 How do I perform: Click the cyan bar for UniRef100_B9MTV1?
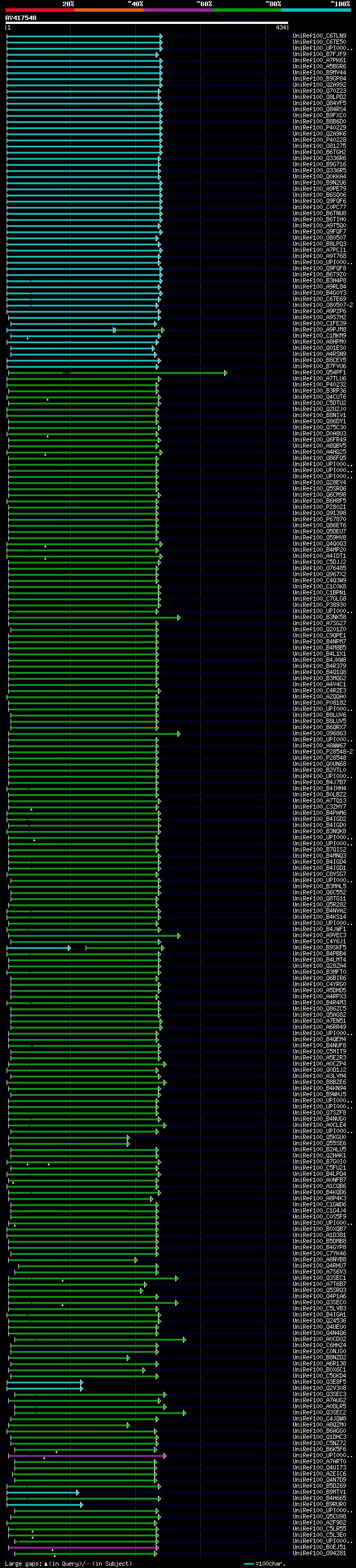(x=43, y=1492)
